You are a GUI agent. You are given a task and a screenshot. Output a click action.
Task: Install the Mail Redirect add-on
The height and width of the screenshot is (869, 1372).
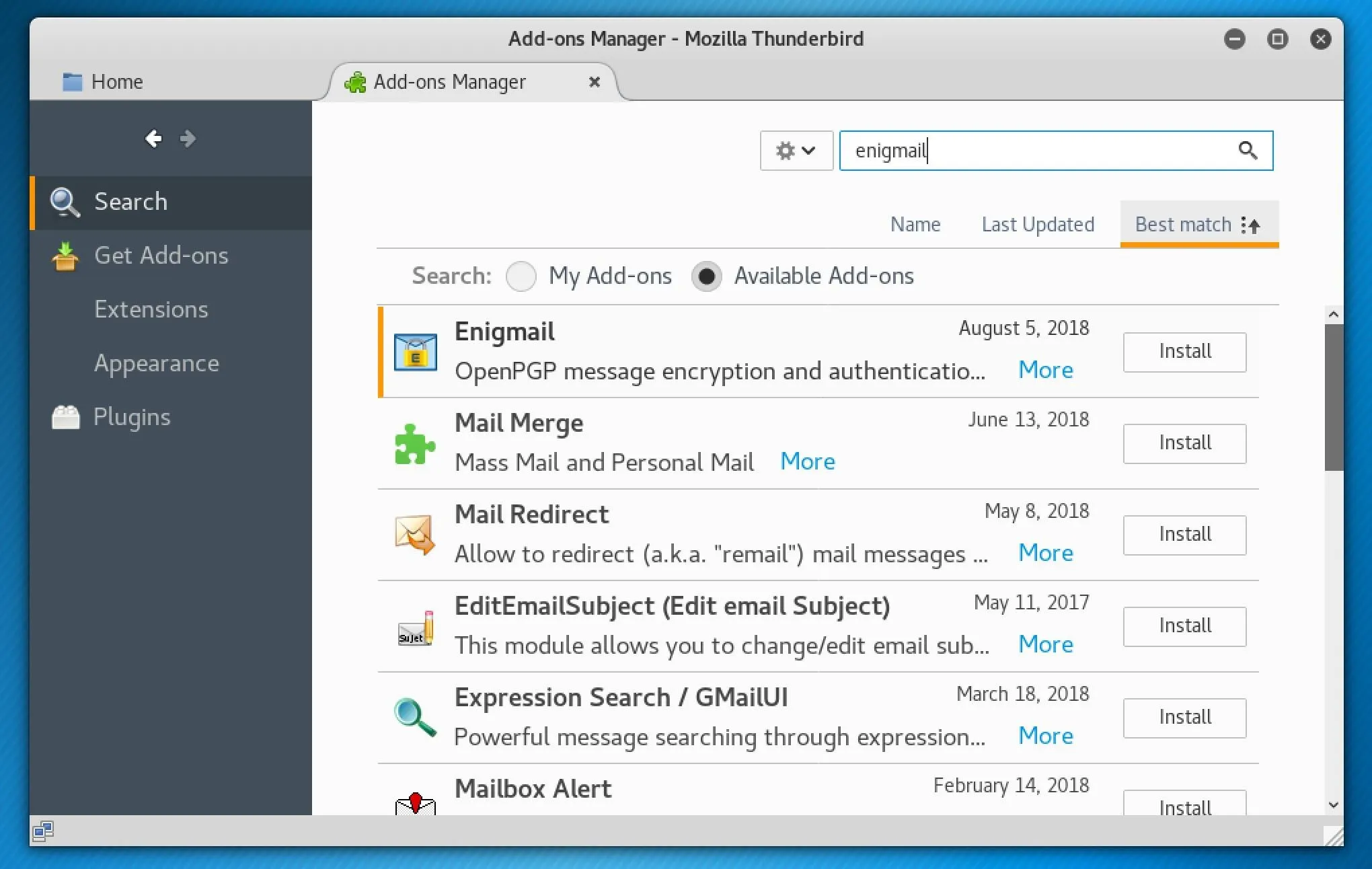pyautogui.click(x=1184, y=535)
